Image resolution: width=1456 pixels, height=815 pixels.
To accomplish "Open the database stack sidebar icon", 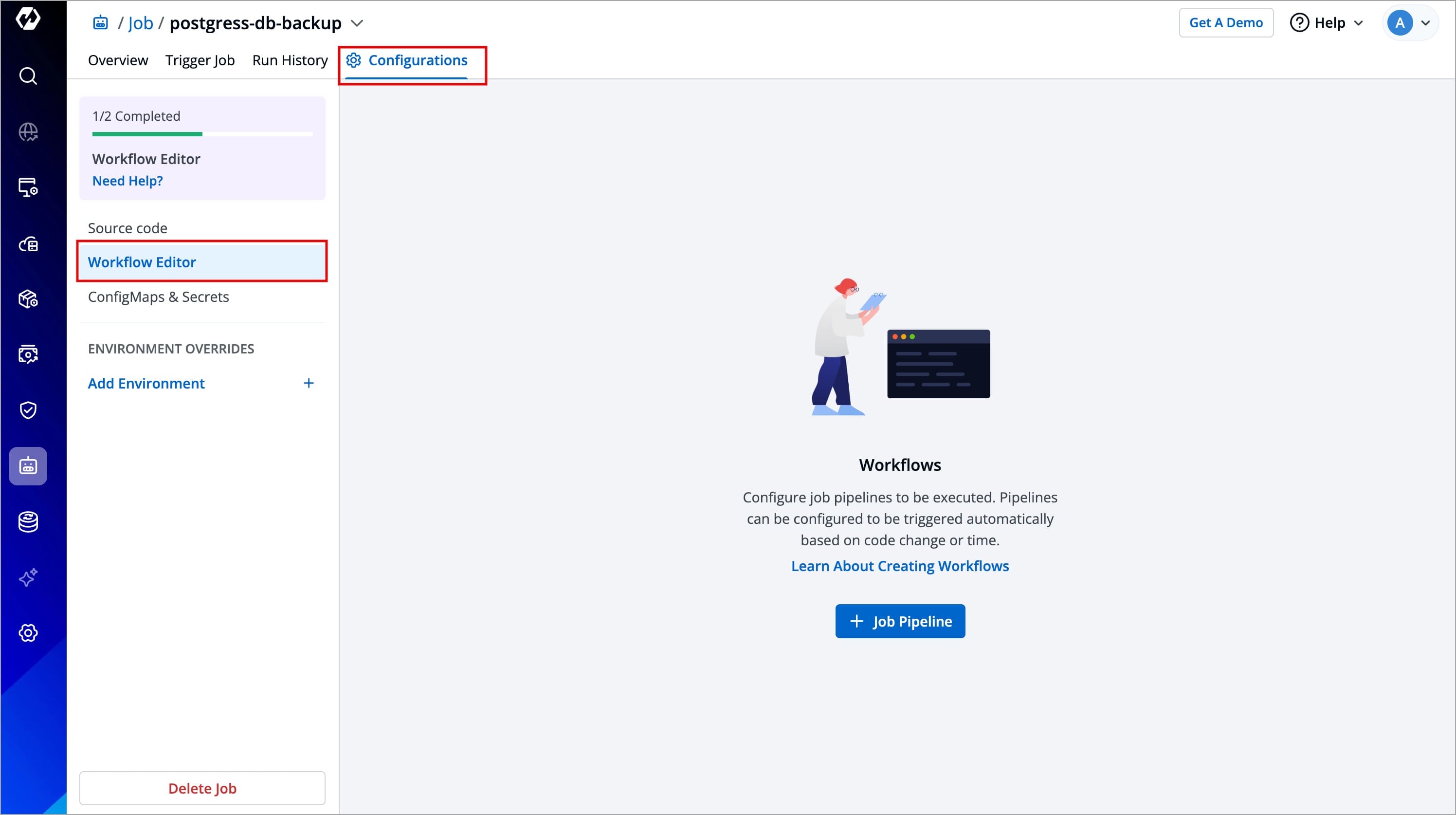I will coord(28,521).
